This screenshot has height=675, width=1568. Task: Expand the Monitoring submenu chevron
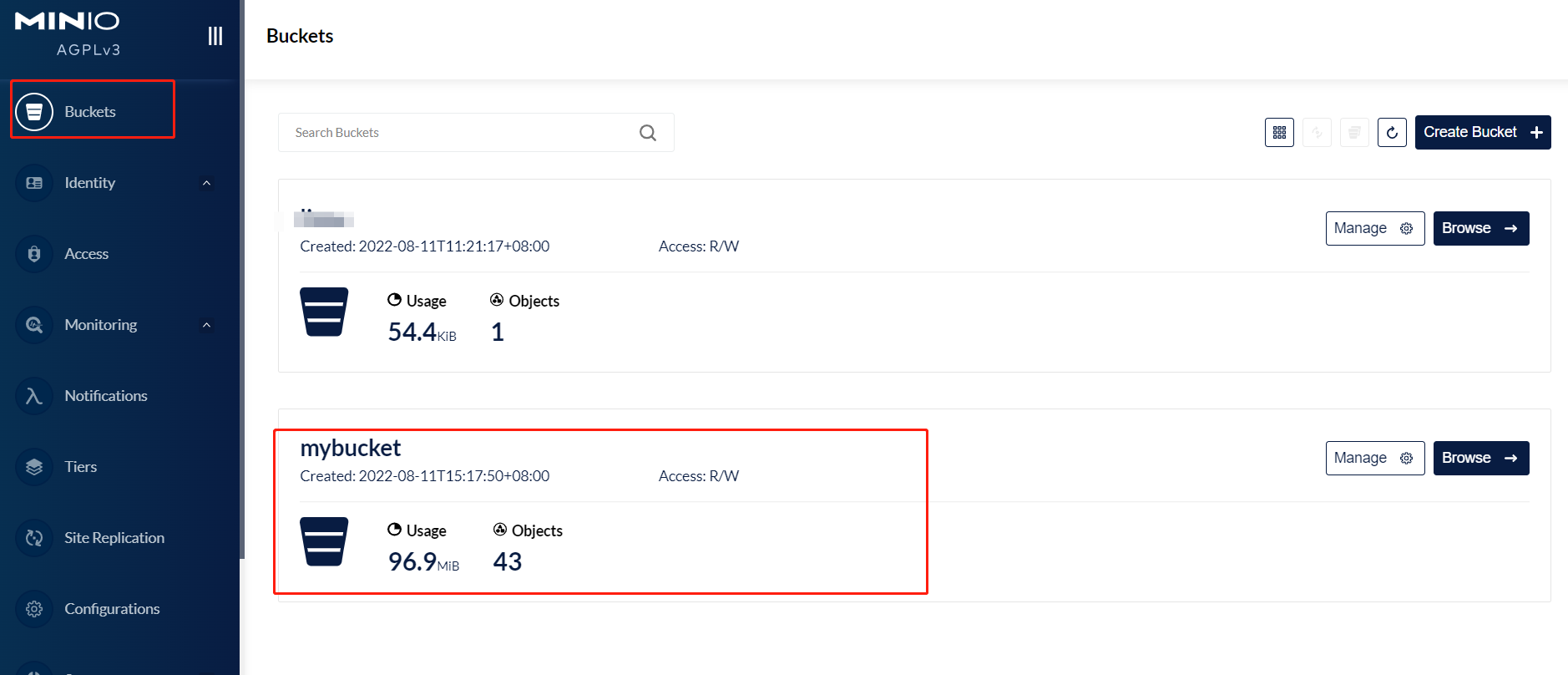point(206,325)
